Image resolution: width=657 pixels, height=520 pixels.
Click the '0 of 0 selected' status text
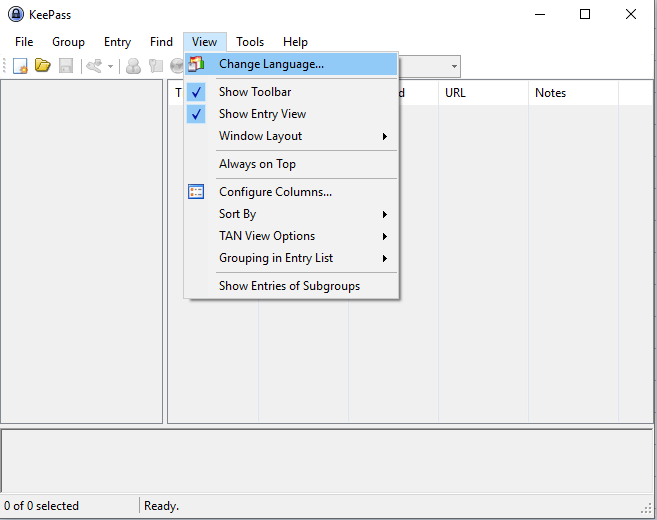pos(41,506)
